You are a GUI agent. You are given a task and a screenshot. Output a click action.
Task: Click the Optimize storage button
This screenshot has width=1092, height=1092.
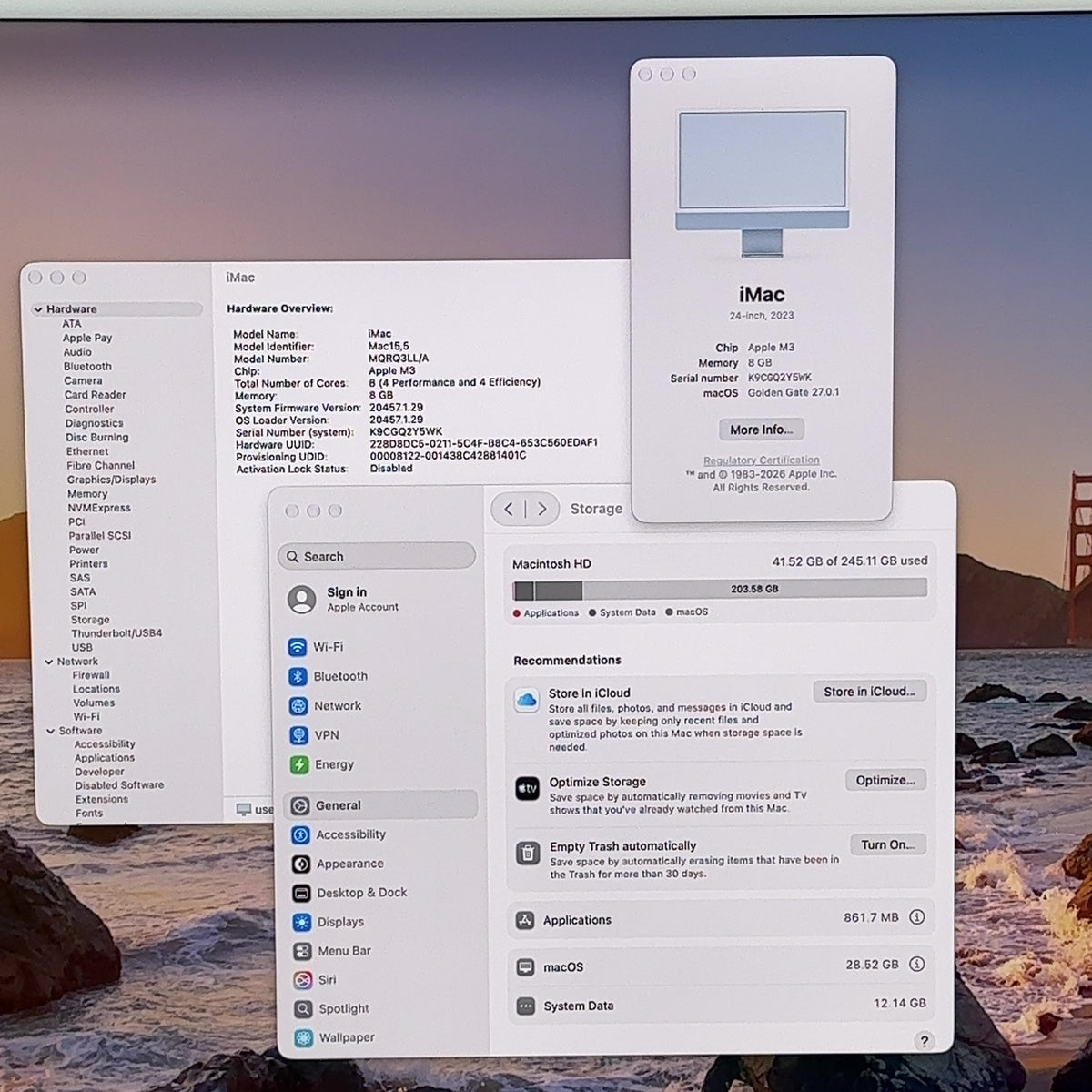tap(885, 780)
